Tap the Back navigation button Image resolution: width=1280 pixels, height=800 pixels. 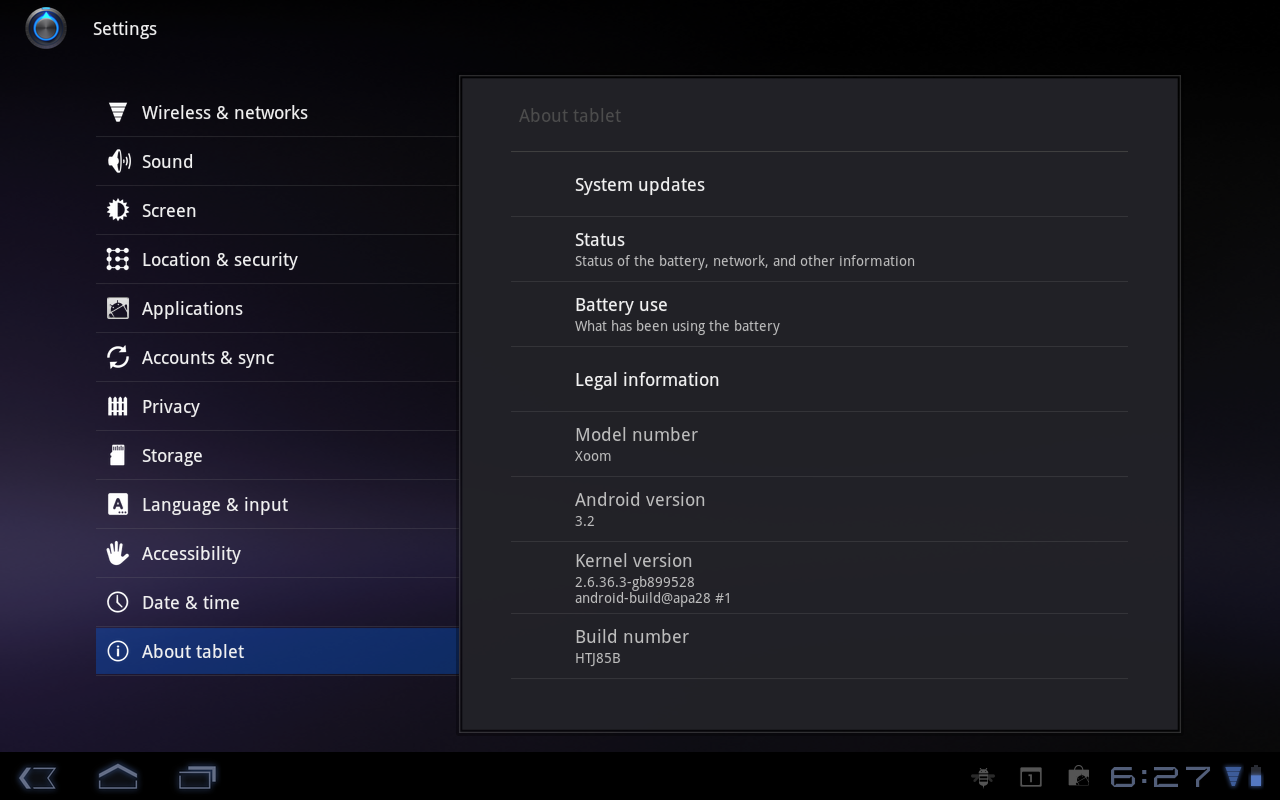(x=37, y=777)
